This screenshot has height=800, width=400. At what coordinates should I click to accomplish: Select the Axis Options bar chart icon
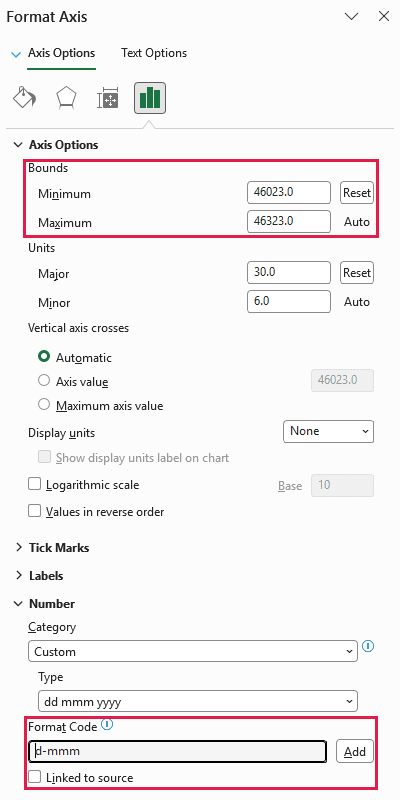150,97
